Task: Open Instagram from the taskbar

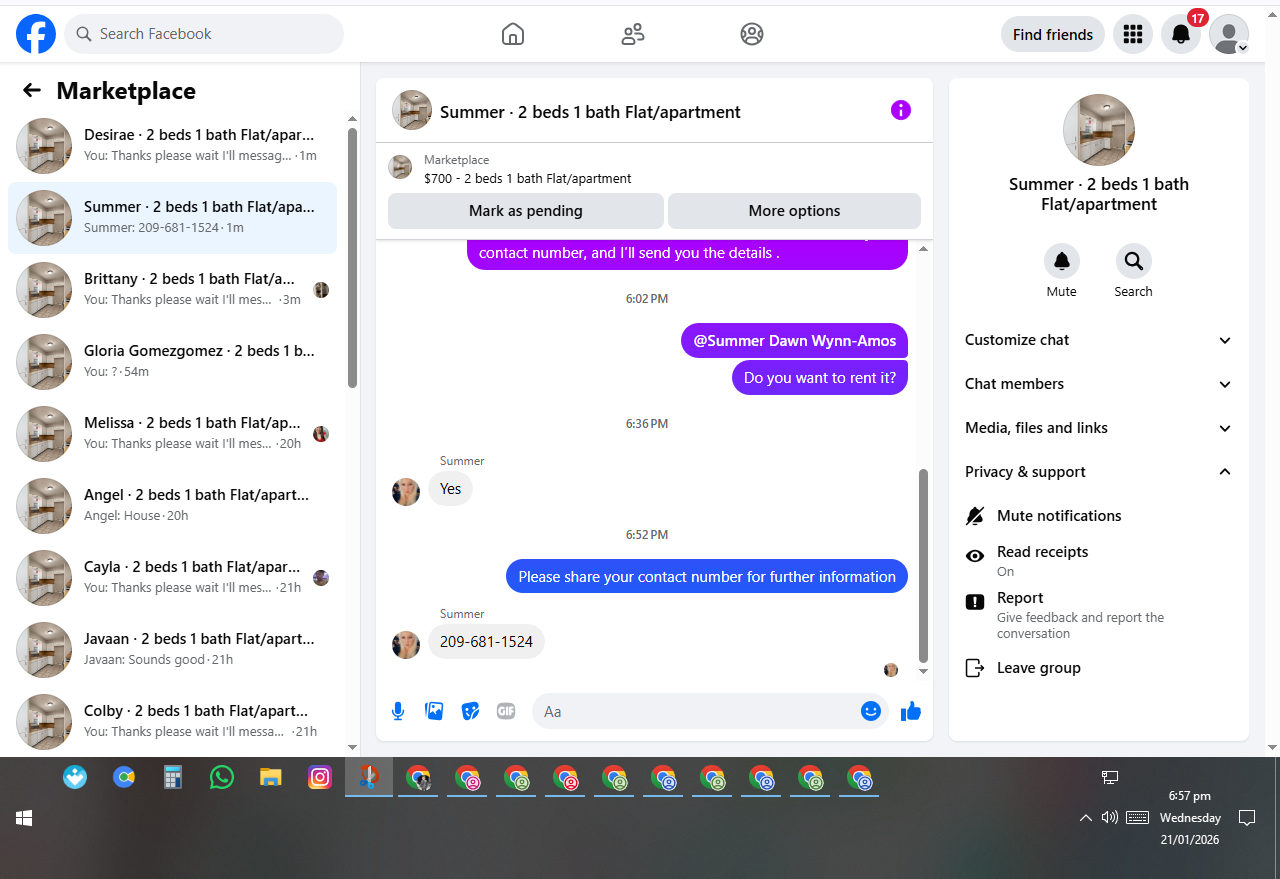Action: point(320,777)
